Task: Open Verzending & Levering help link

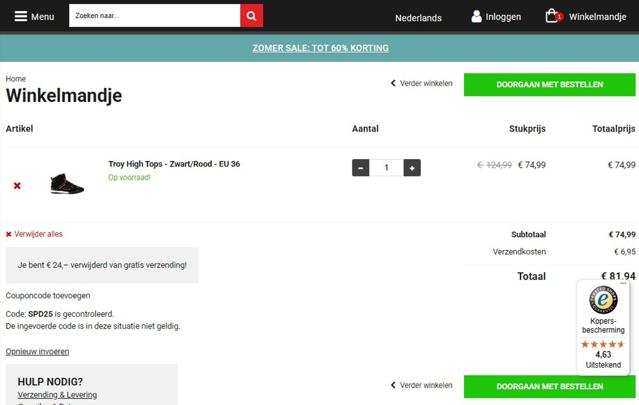Action: point(57,395)
